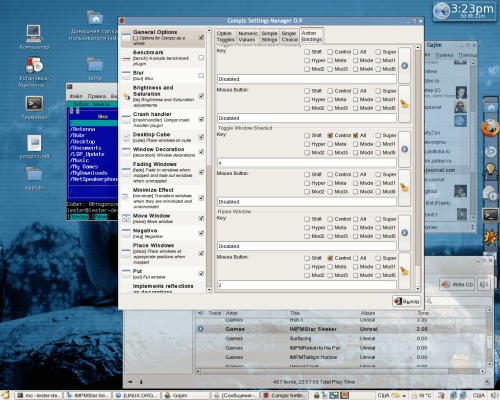Screen dimensions: 500x400
Task: Click Write CD button in music player
Action: pyautogui.click(x=458, y=284)
